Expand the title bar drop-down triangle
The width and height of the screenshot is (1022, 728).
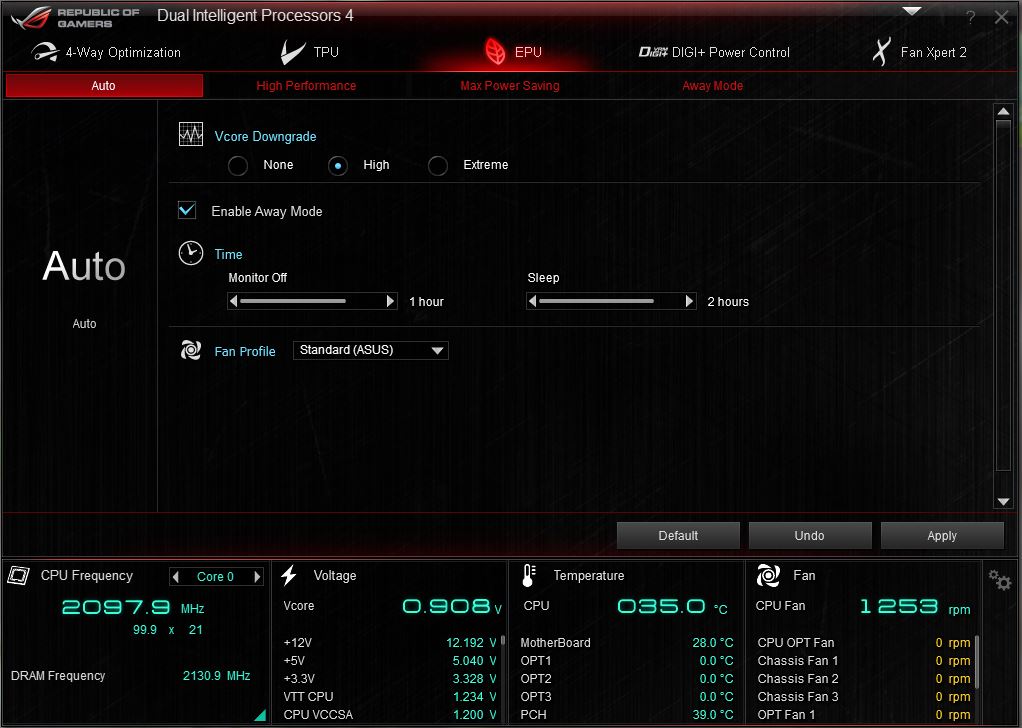click(911, 11)
